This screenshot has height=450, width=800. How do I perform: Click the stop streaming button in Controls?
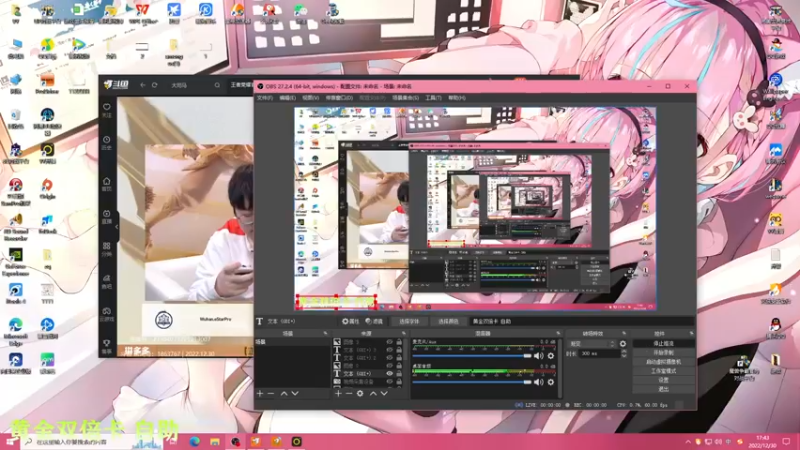click(663, 343)
